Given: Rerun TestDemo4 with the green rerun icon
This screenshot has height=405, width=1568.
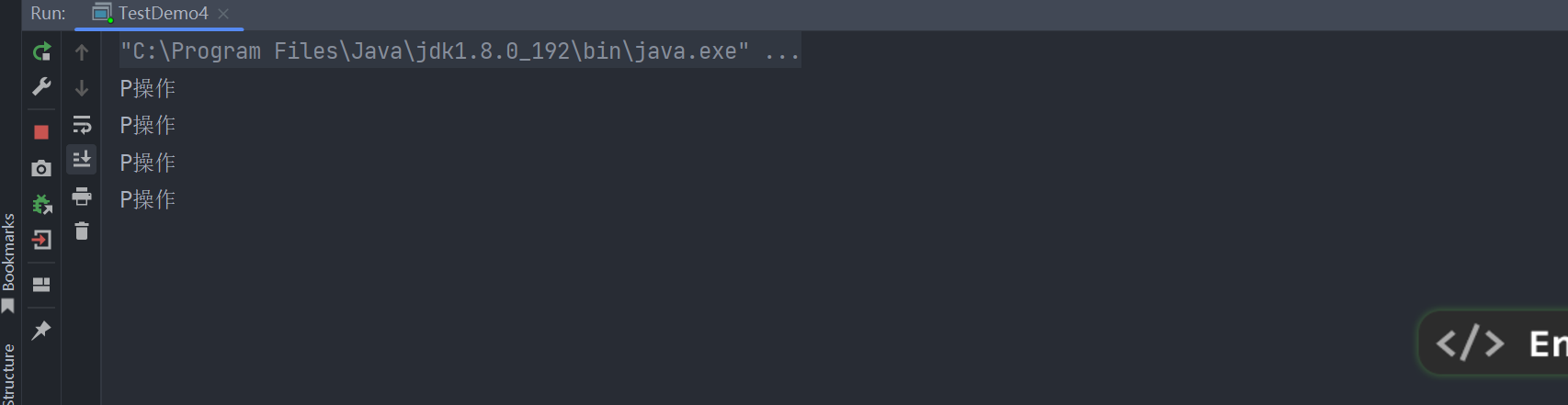Looking at the screenshot, I should coord(41,52).
